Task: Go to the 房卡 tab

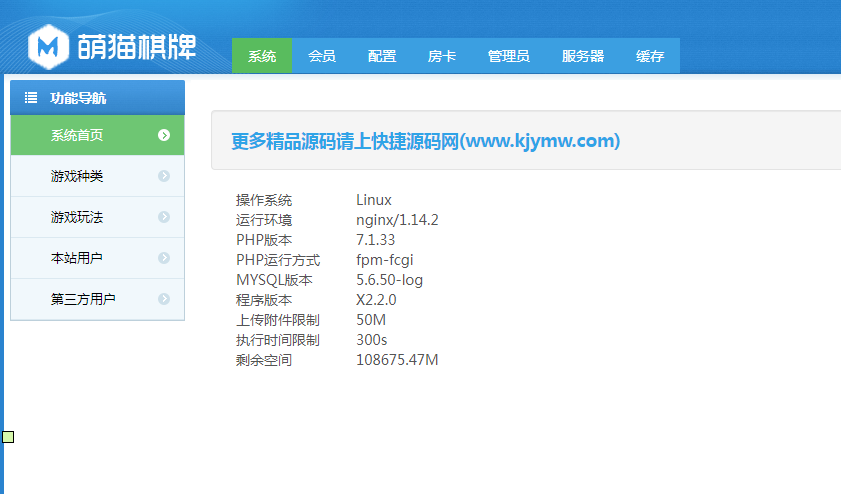Action: click(442, 56)
